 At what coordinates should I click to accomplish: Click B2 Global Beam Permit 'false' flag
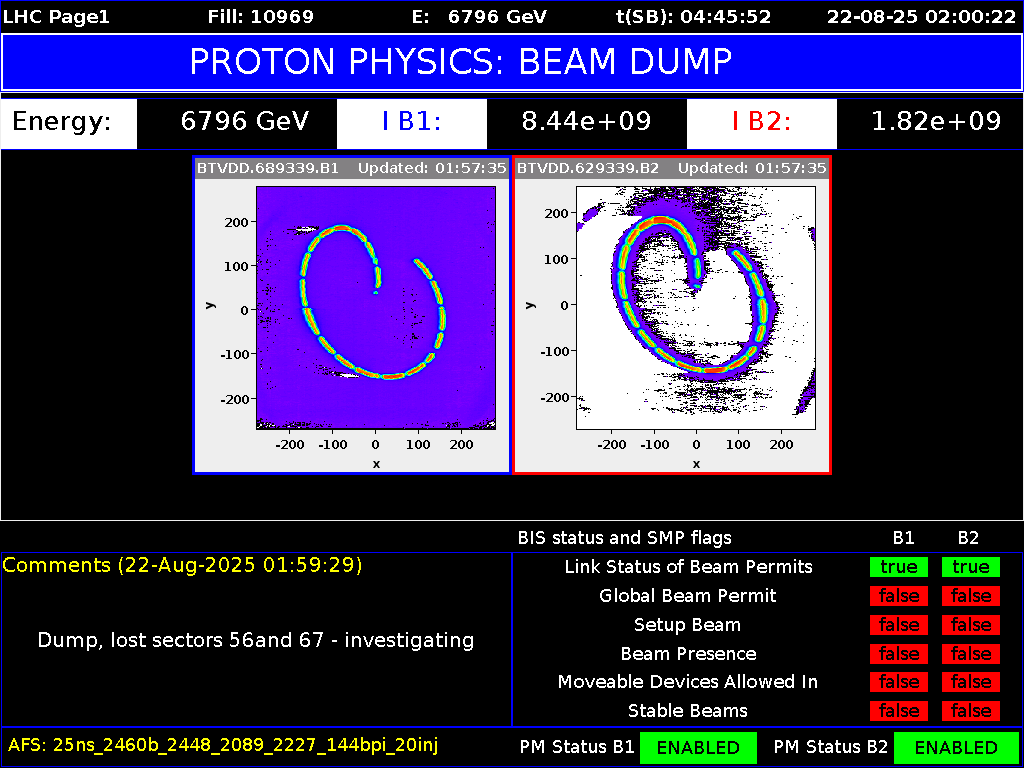pyautogui.click(x=970, y=596)
